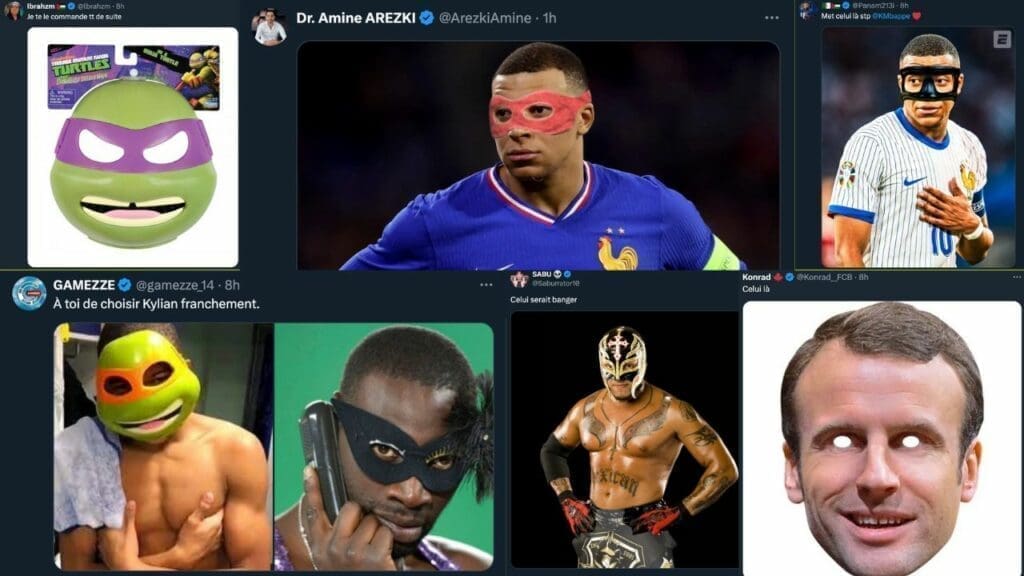Click the blue verified badge by Ibrahzm's name

point(72,6)
